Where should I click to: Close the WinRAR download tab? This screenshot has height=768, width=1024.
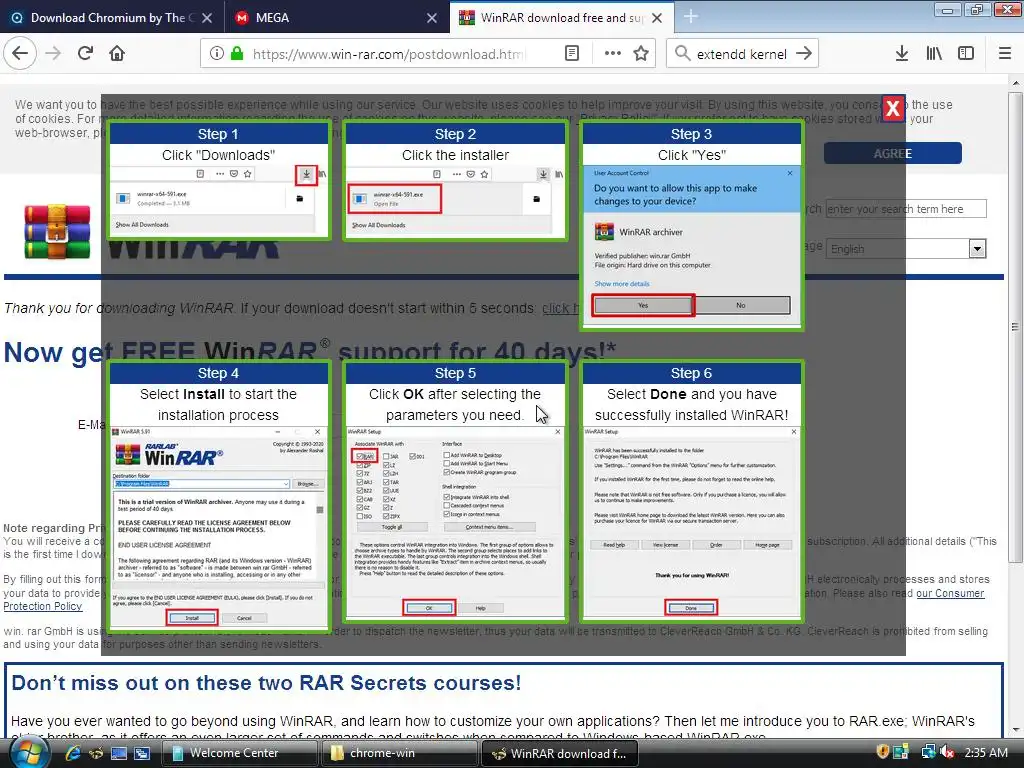click(x=657, y=18)
